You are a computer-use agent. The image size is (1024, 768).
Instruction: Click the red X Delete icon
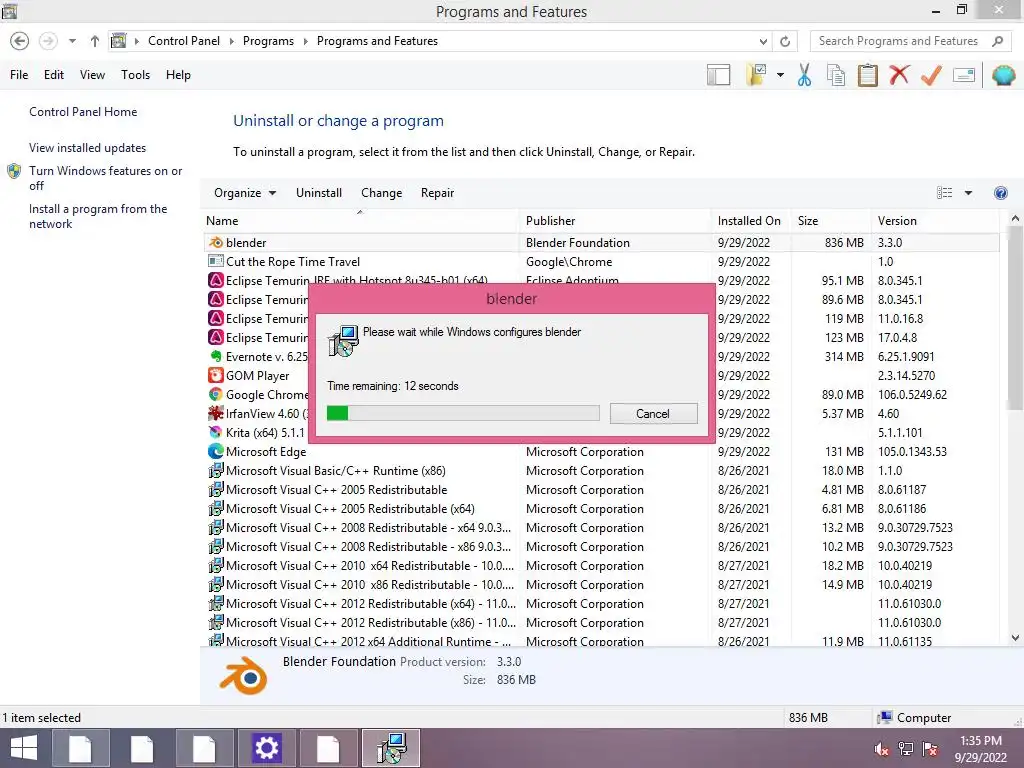899,75
